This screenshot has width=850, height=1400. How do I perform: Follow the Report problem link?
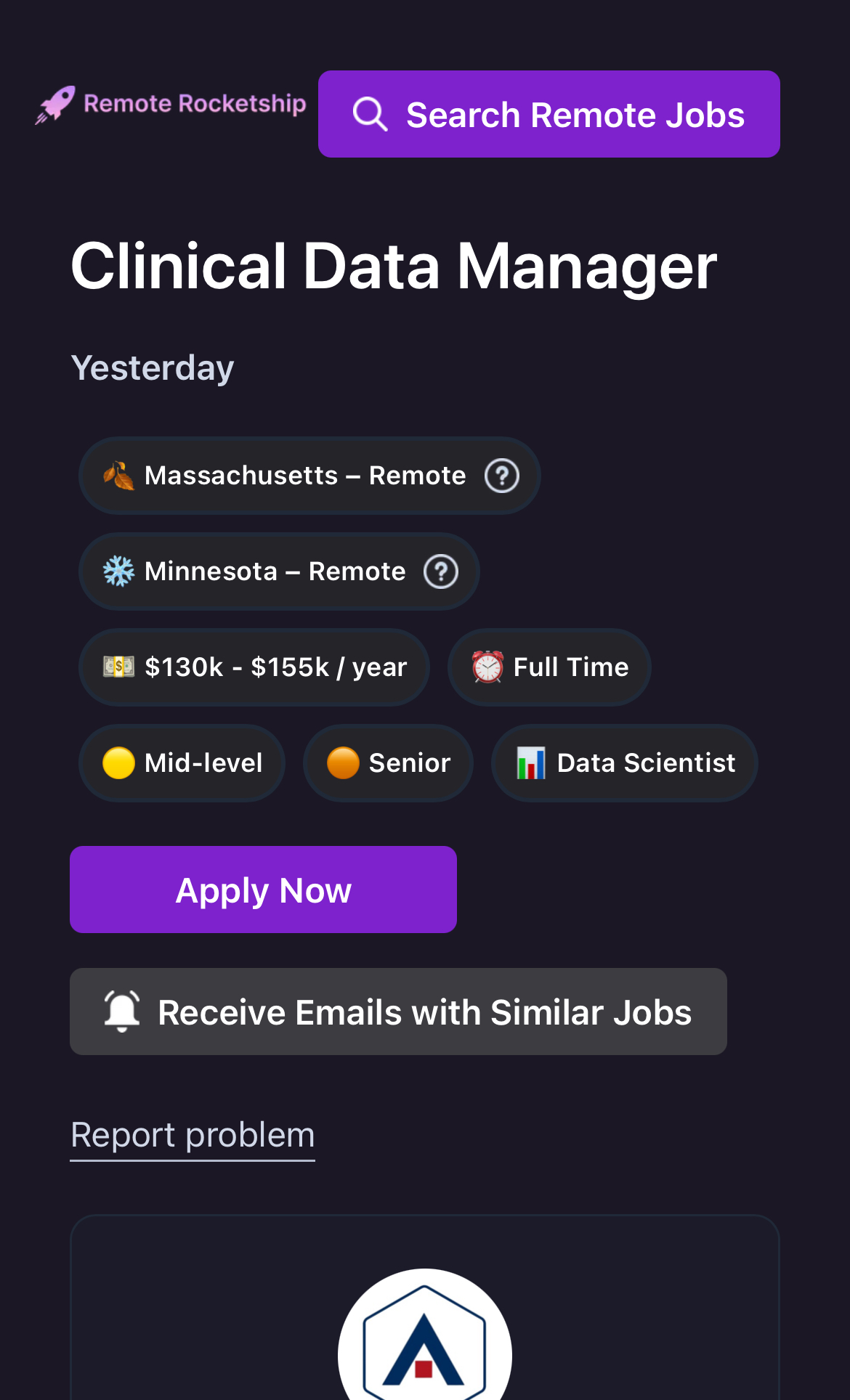pos(193,1135)
